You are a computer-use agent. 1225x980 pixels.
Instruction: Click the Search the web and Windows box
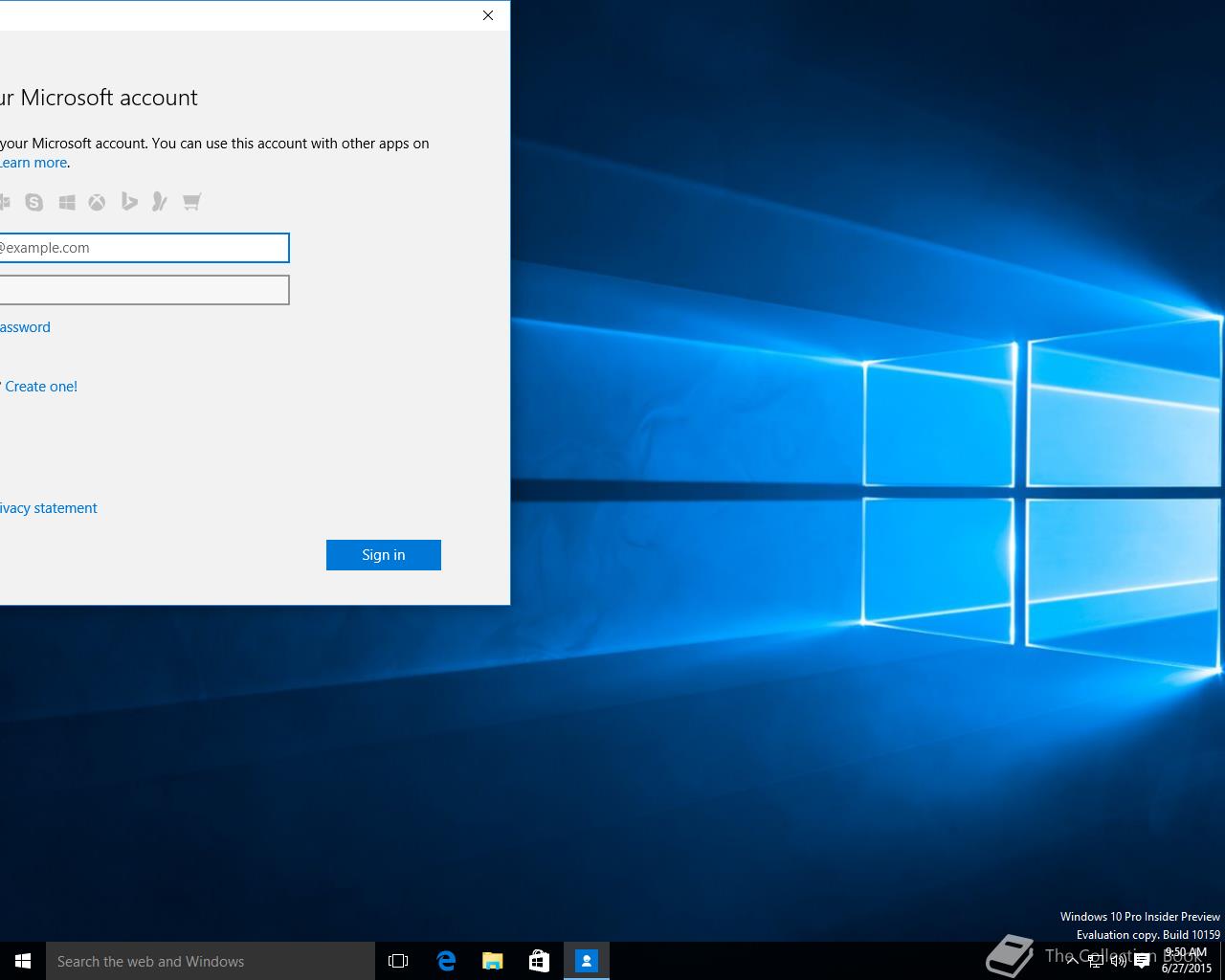[211, 961]
